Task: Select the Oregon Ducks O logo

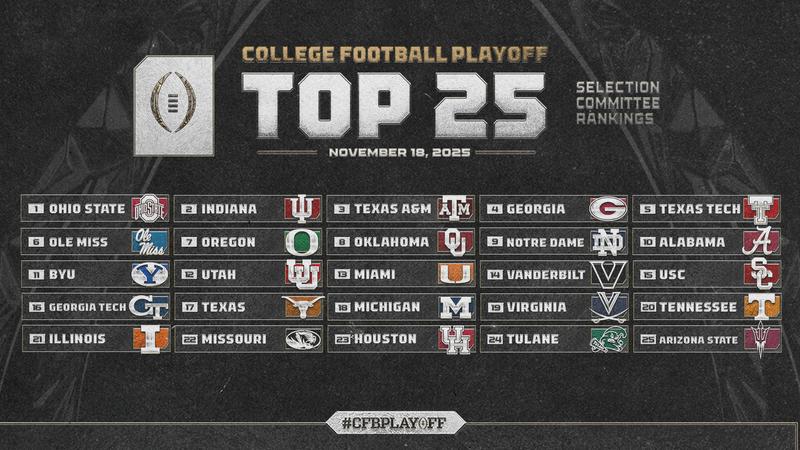Action: [300, 242]
